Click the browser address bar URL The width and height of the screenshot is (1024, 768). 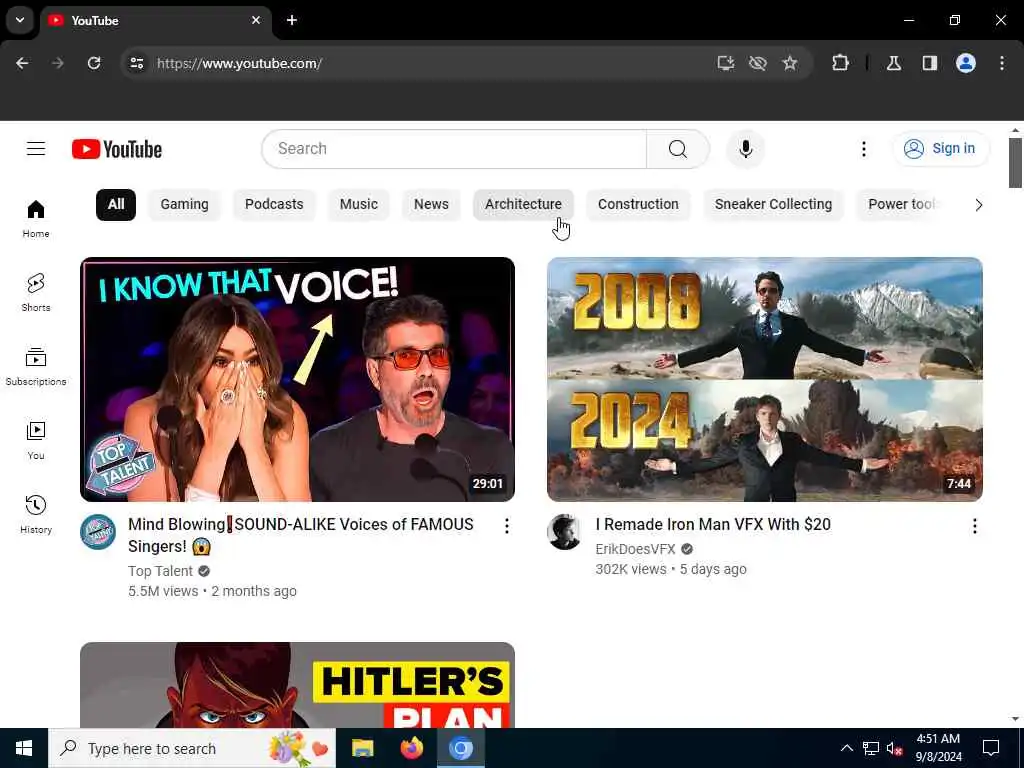[x=239, y=63]
